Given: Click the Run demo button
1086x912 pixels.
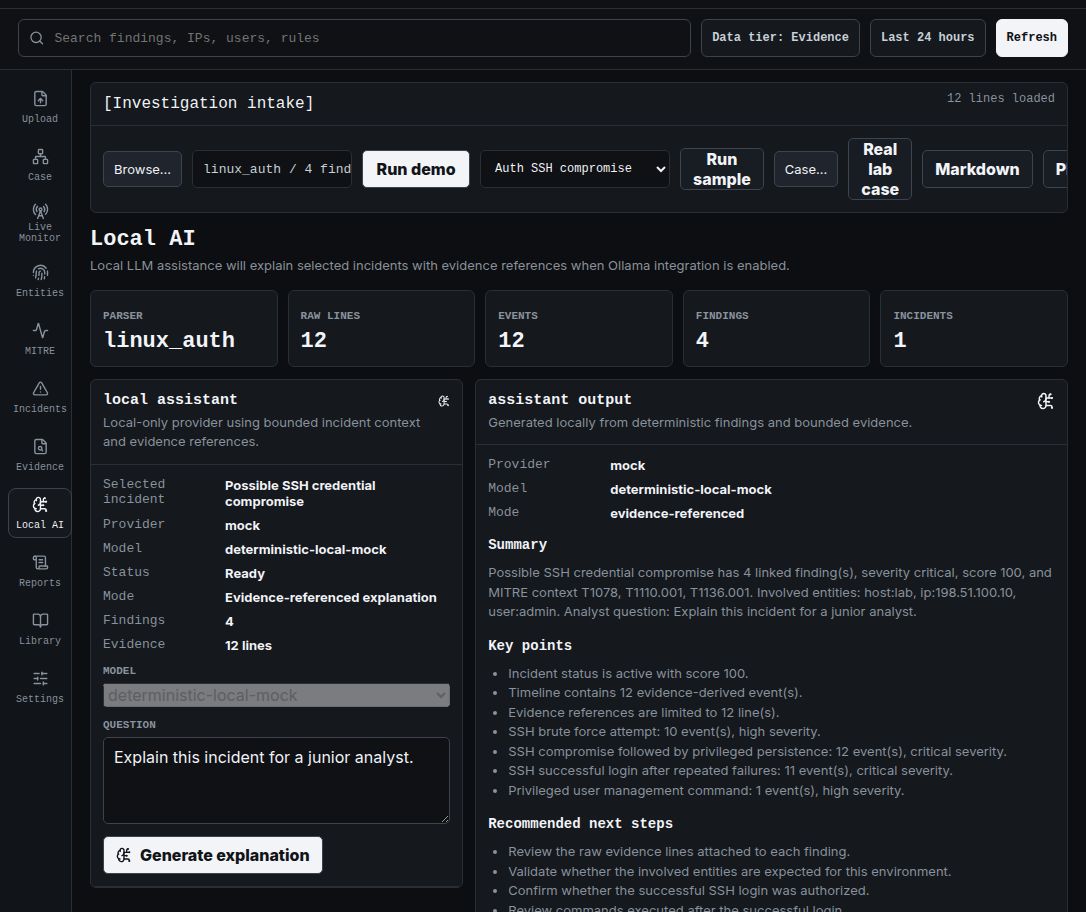Looking at the screenshot, I should point(416,169).
